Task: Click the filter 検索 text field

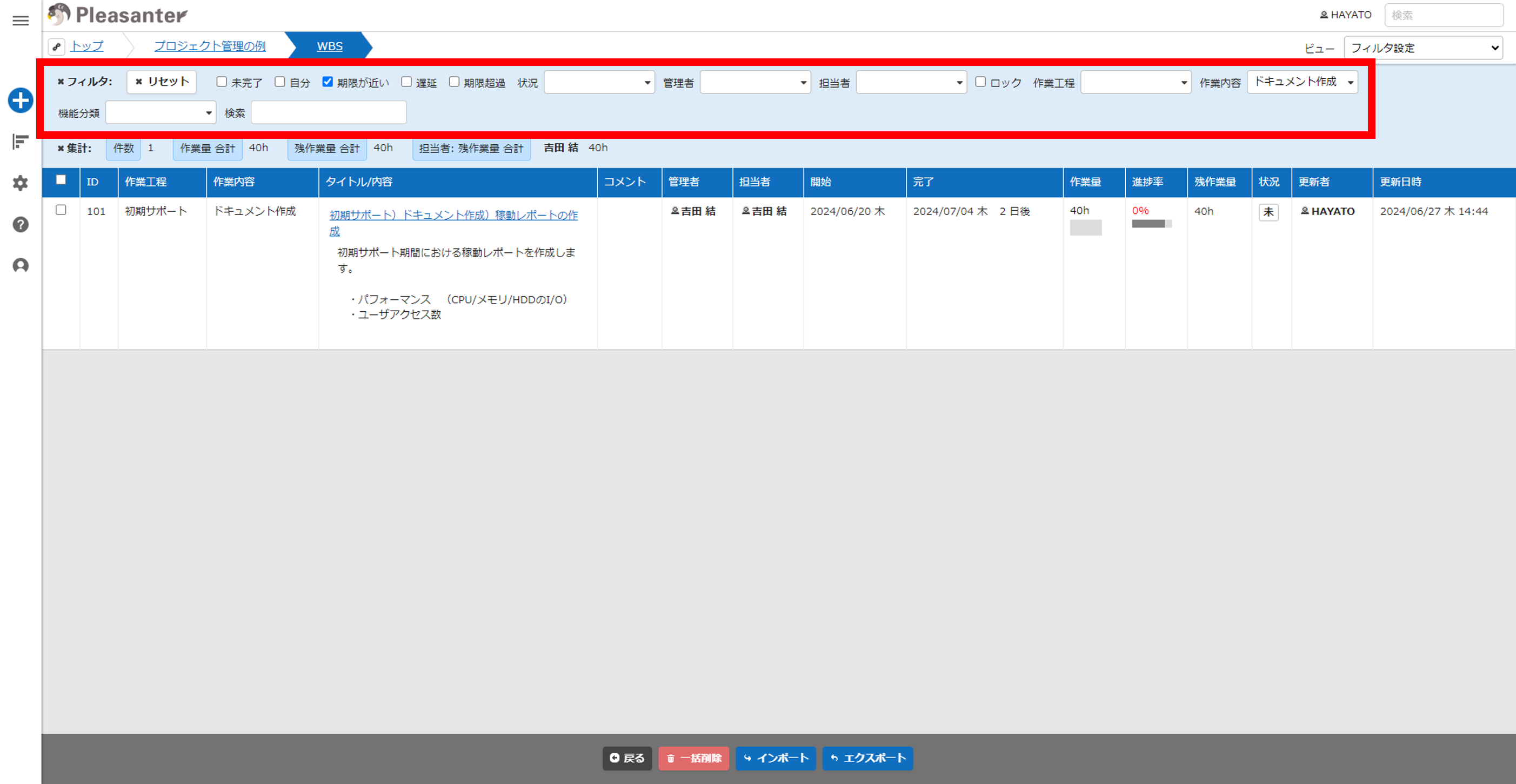Action: point(329,112)
